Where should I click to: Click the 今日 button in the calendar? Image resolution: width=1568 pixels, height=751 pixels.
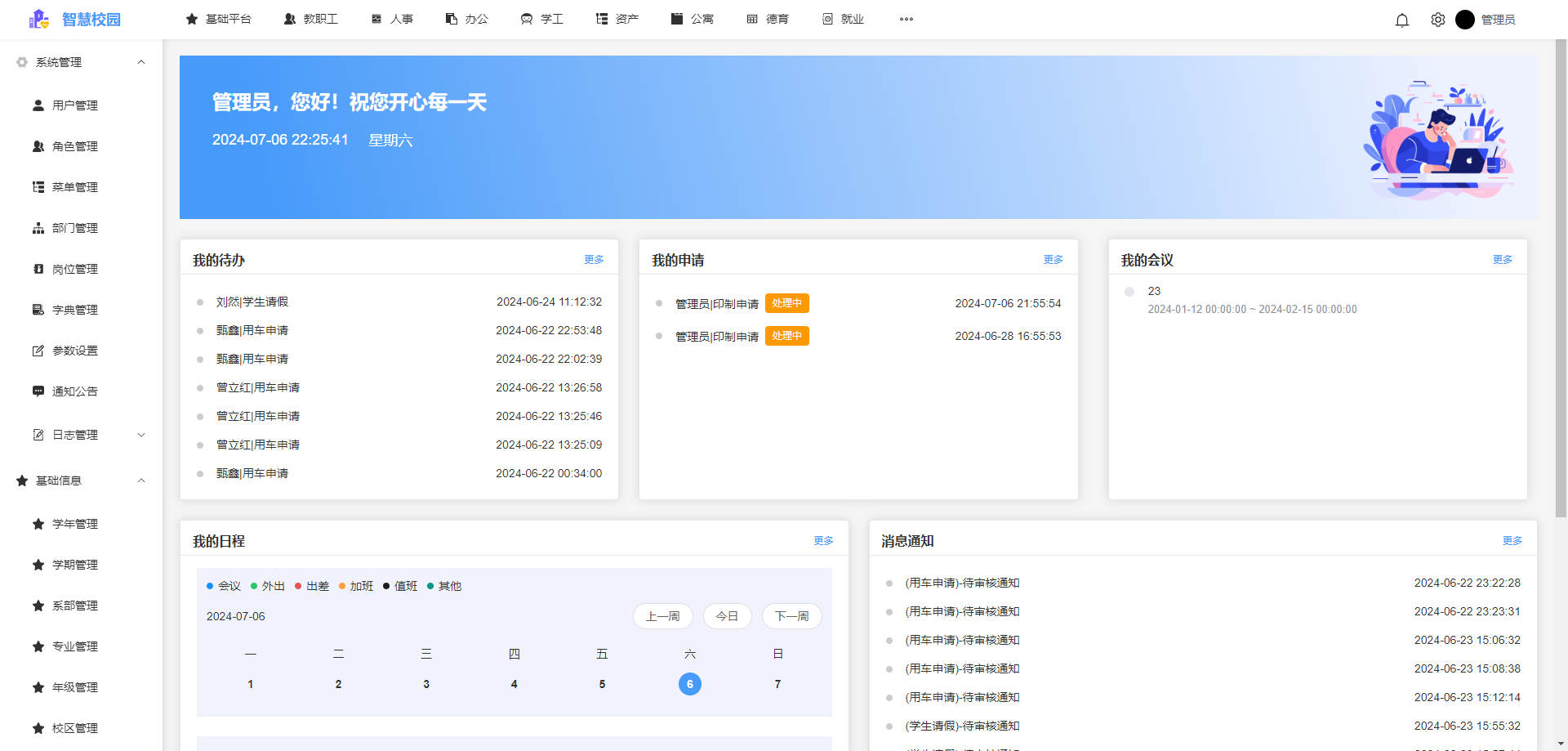727,616
